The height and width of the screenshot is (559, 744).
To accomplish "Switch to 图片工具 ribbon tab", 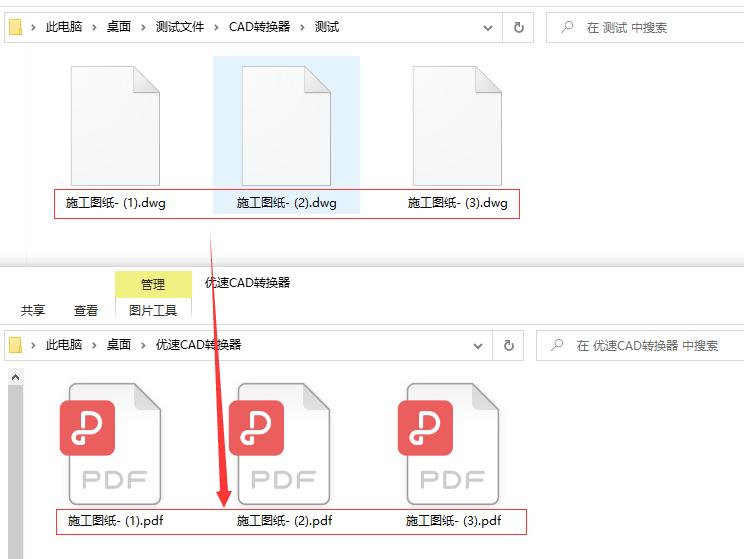I will [x=153, y=310].
